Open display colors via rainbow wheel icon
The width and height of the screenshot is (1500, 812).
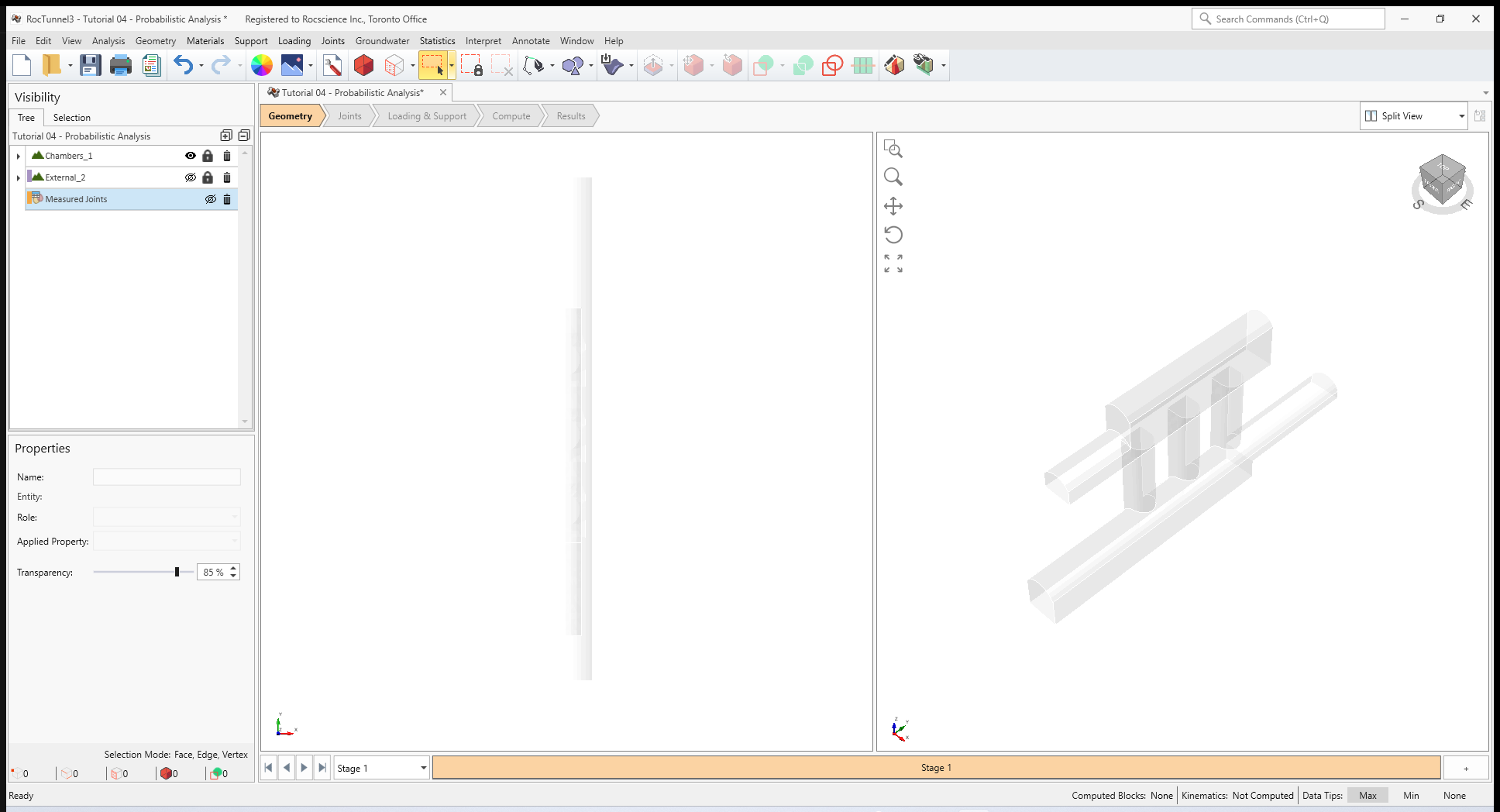(x=262, y=66)
